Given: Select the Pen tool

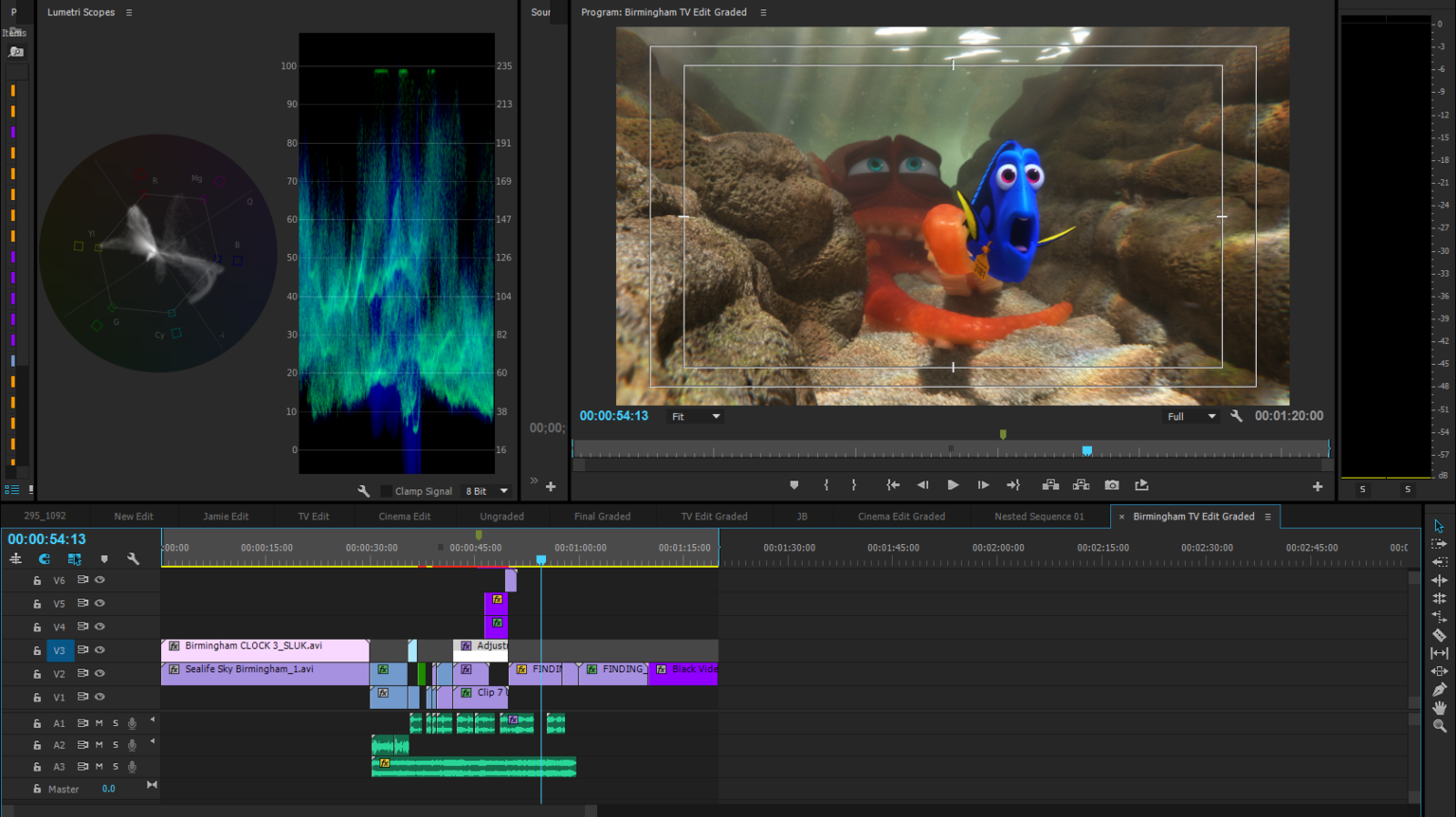Looking at the screenshot, I should [1439, 690].
